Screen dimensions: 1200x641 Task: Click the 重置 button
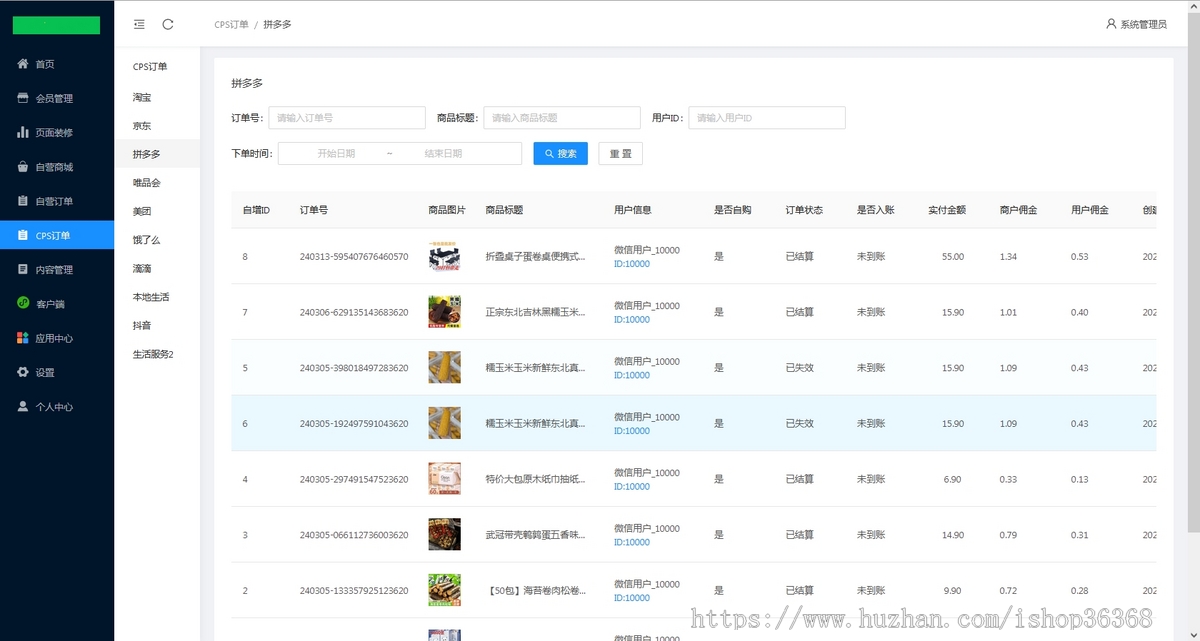(620, 154)
